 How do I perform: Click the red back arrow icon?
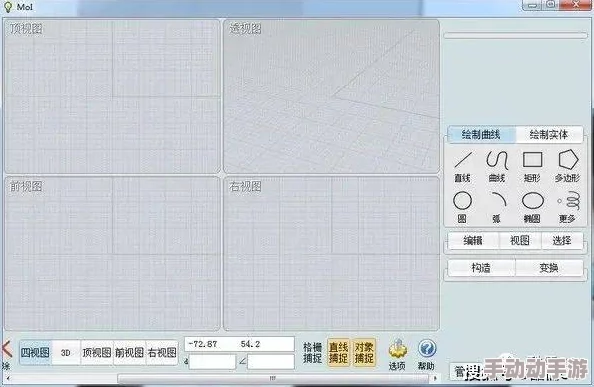pos(6,349)
